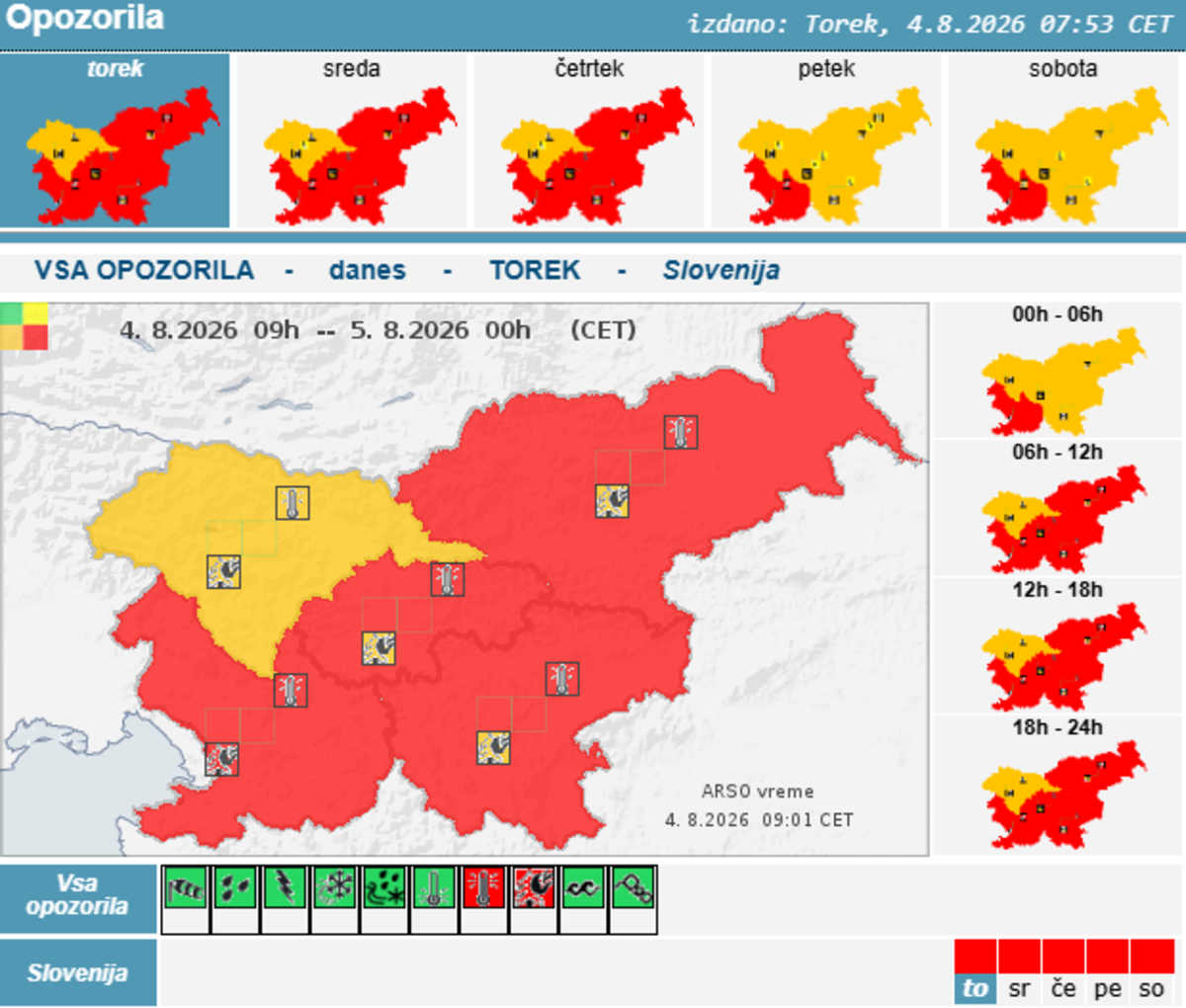
Task: Click the 'Vsa opozorila' button
Action: click(78, 897)
